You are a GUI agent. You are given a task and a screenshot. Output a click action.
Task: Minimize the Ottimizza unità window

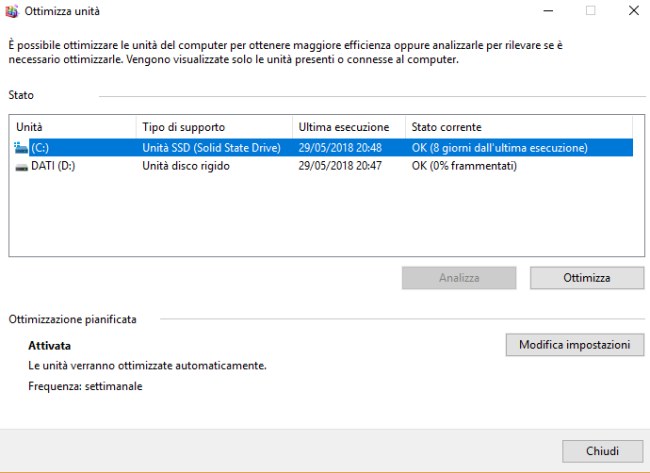coord(548,11)
